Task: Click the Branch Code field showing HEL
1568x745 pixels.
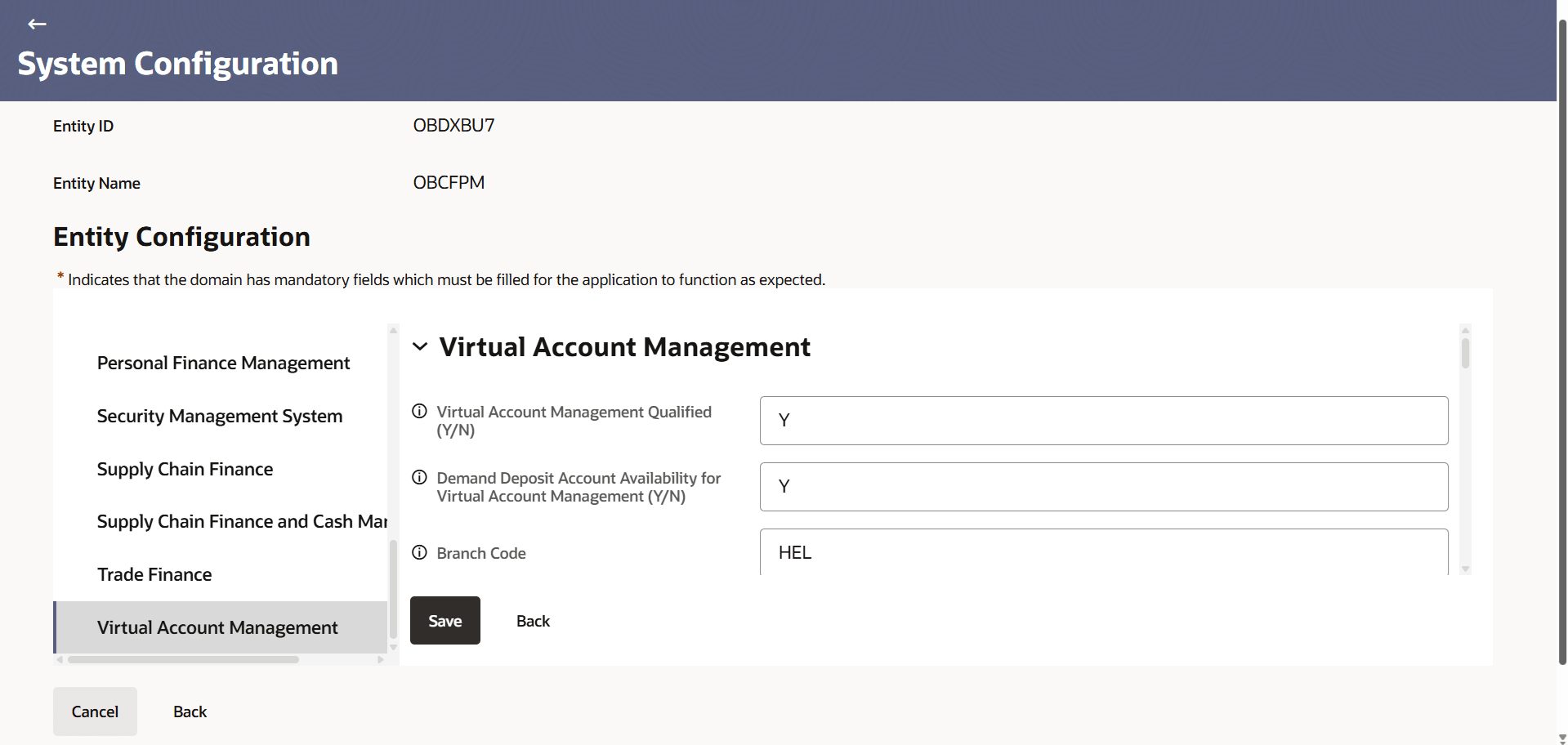Action: 1103,552
